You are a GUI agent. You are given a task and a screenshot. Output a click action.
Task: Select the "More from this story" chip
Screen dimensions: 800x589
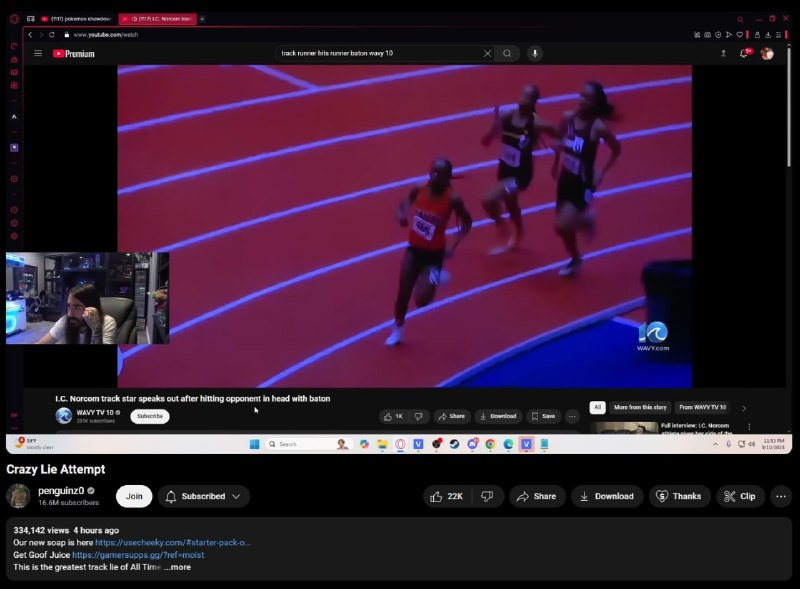[x=640, y=407]
